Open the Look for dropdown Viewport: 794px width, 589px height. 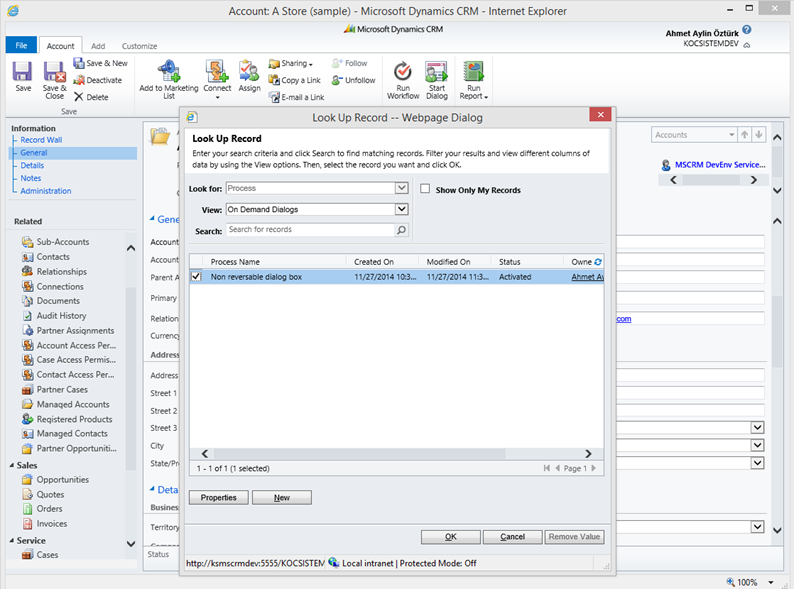402,188
